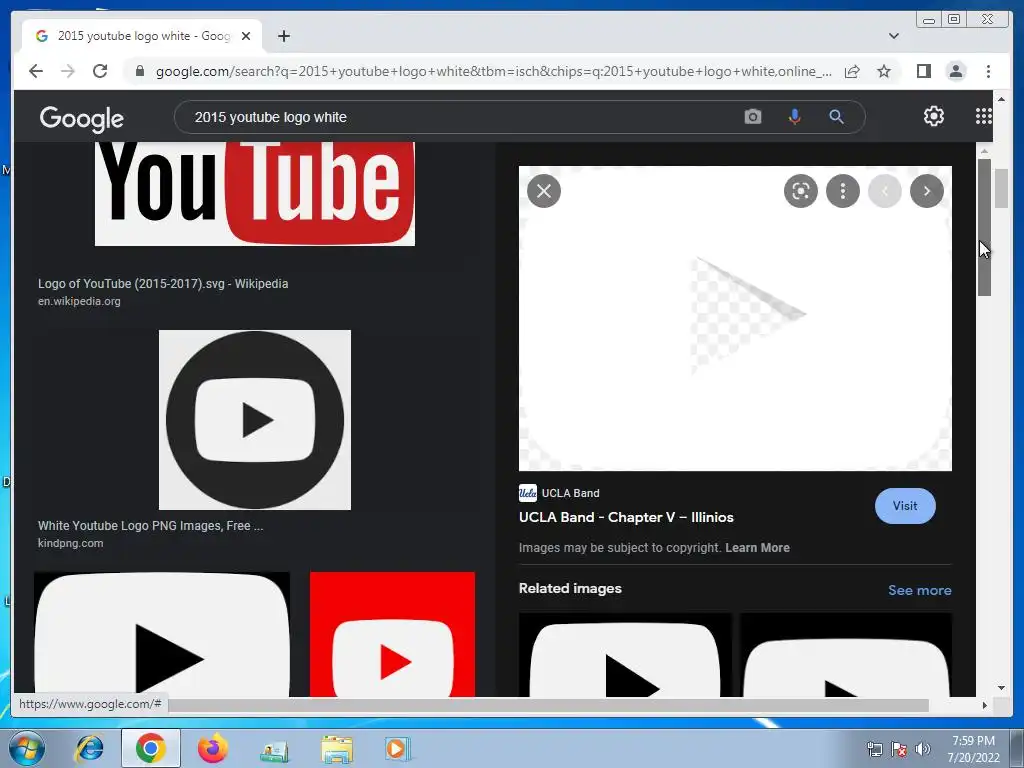
Task: Open the Chrome three-dot menu
Action: (x=988, y=71)
